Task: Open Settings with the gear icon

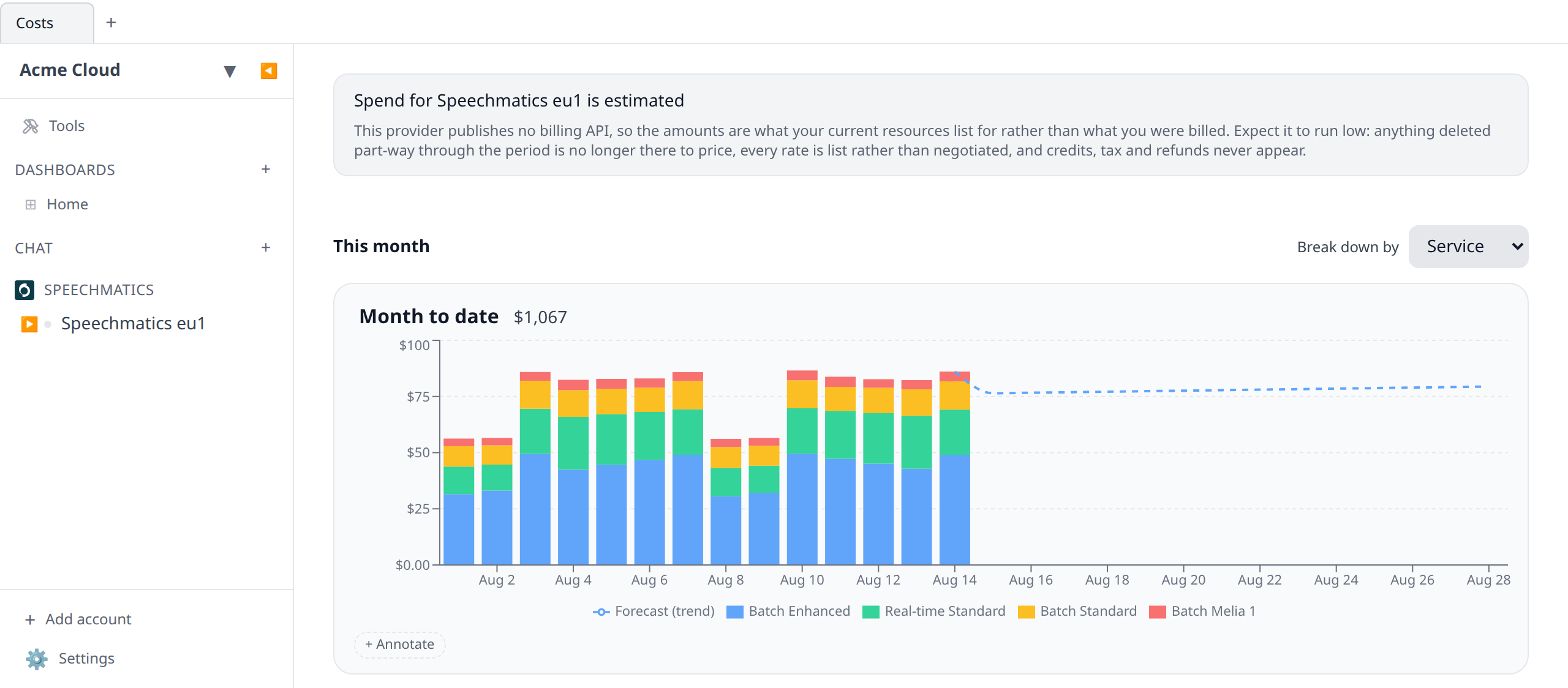Action: (x=37, y=659)
